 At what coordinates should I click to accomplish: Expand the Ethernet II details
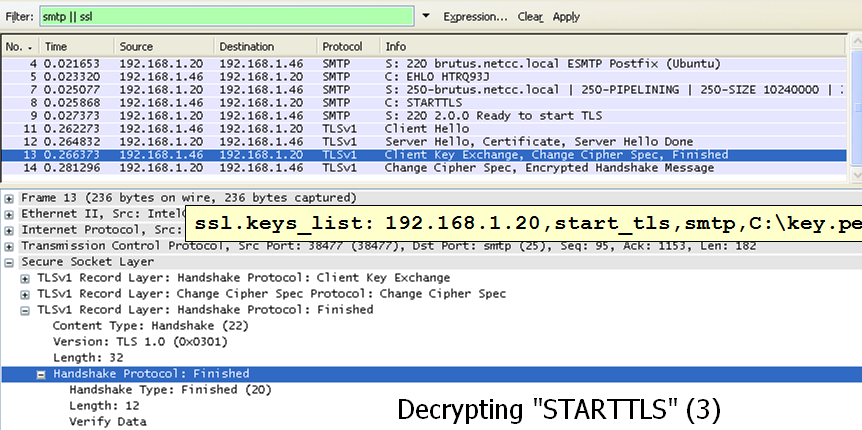pyautogui.click(x=10, y=214)
